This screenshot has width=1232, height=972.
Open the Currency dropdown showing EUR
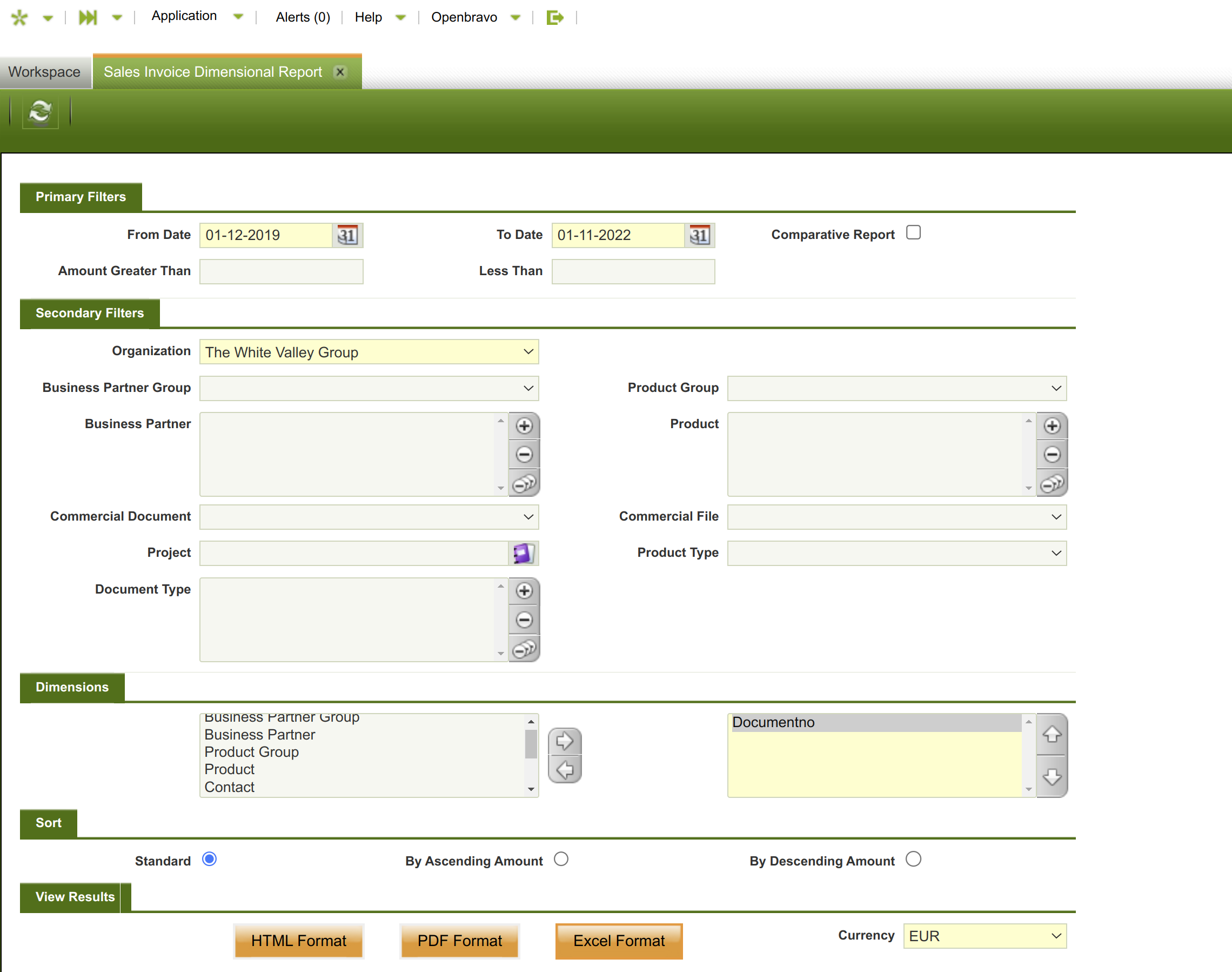point(984,936)
